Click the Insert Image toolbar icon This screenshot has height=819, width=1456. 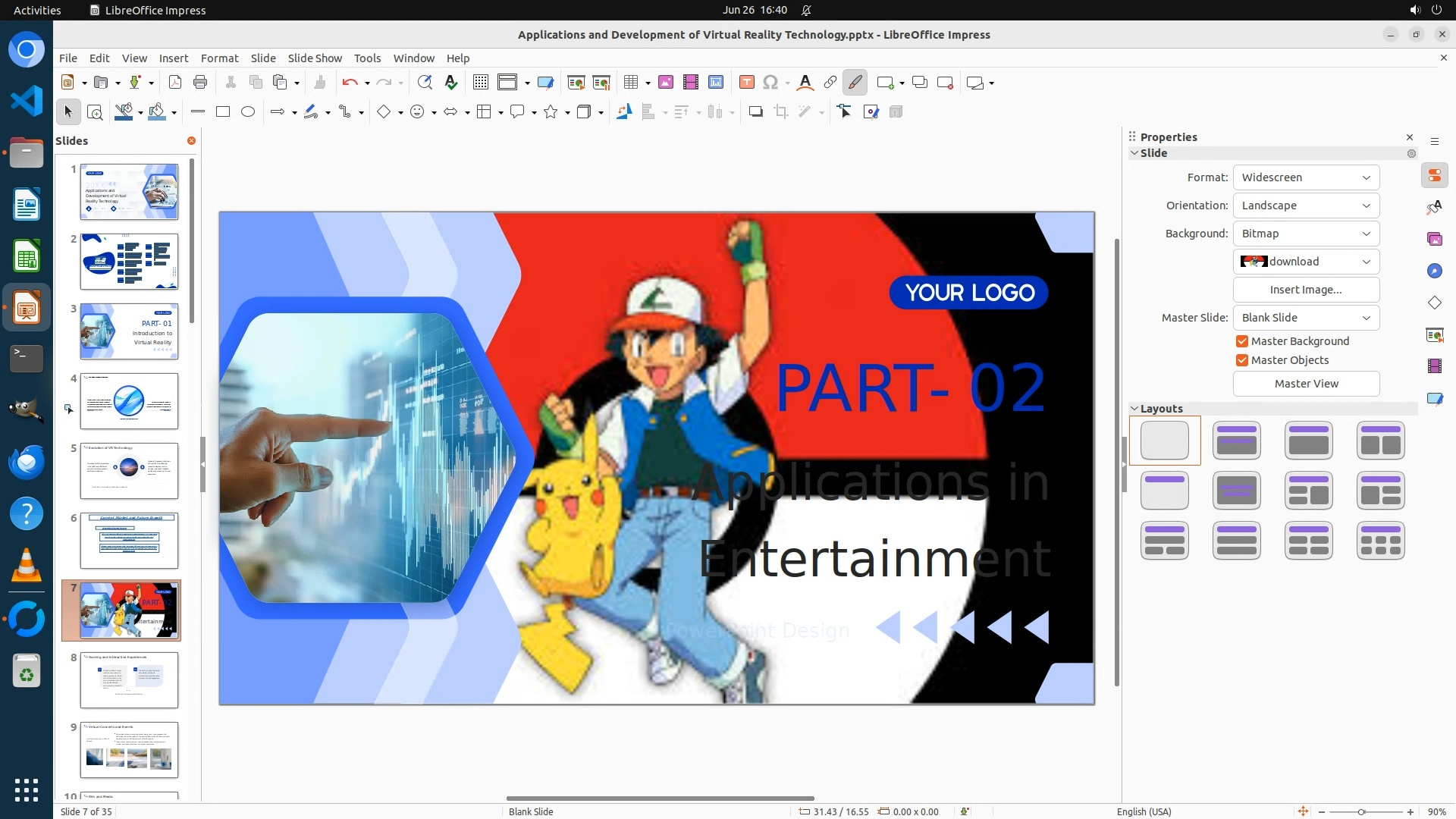(665, 83)
